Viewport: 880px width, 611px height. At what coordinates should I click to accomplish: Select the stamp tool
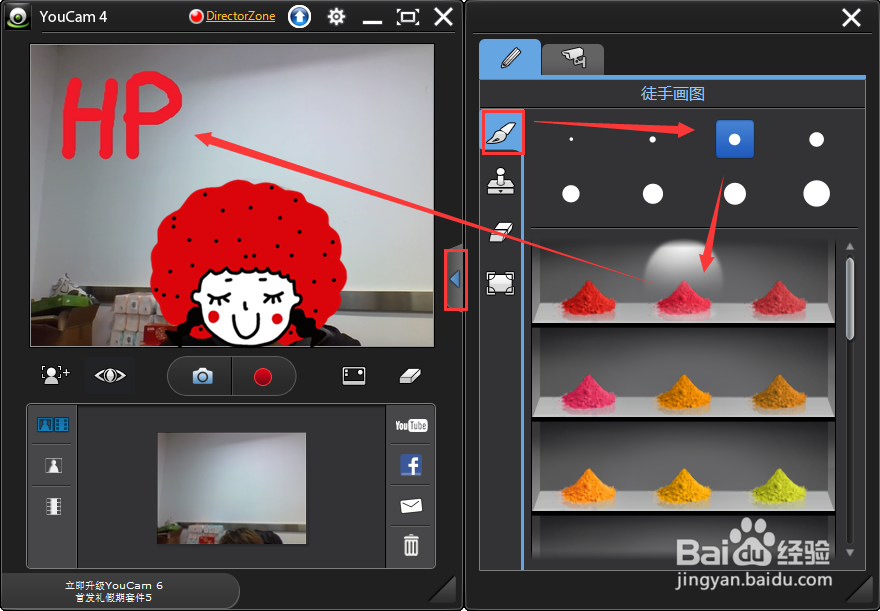(x=500, y=182)
